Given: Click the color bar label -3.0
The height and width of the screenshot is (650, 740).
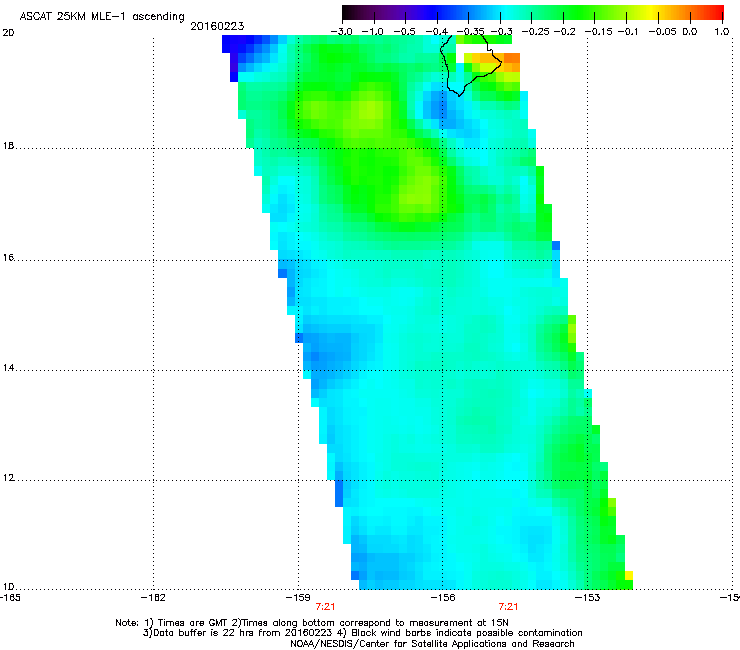Looking at the screenshot, I should [x=341, y=32].
